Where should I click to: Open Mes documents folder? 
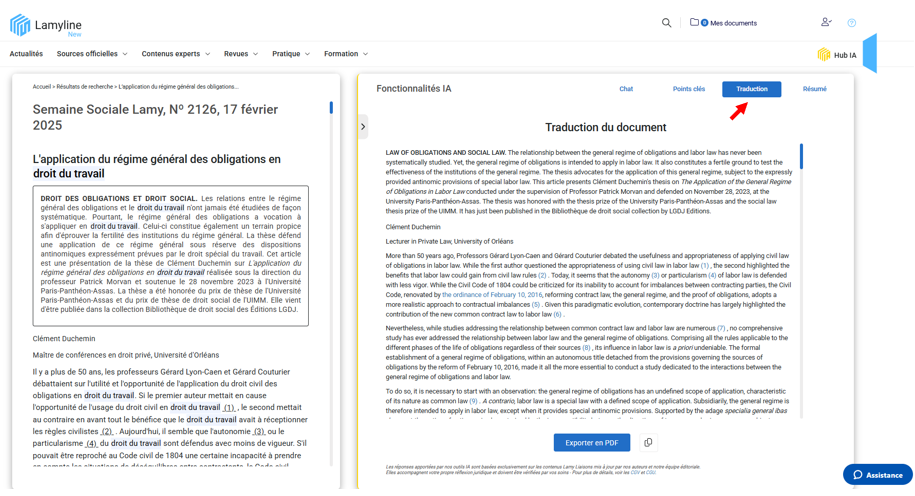coord(724,23)
